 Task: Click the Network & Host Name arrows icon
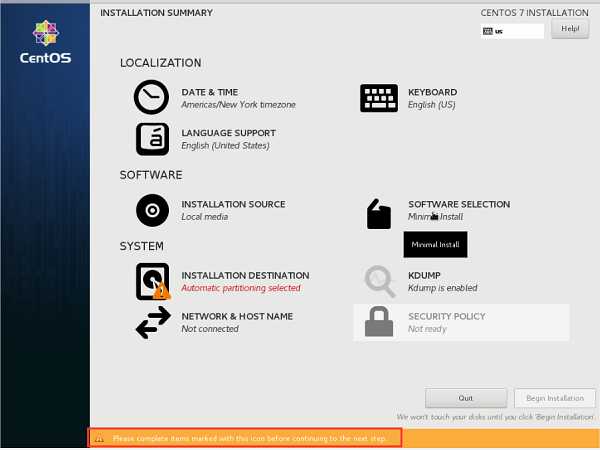[x=153, y=322]
